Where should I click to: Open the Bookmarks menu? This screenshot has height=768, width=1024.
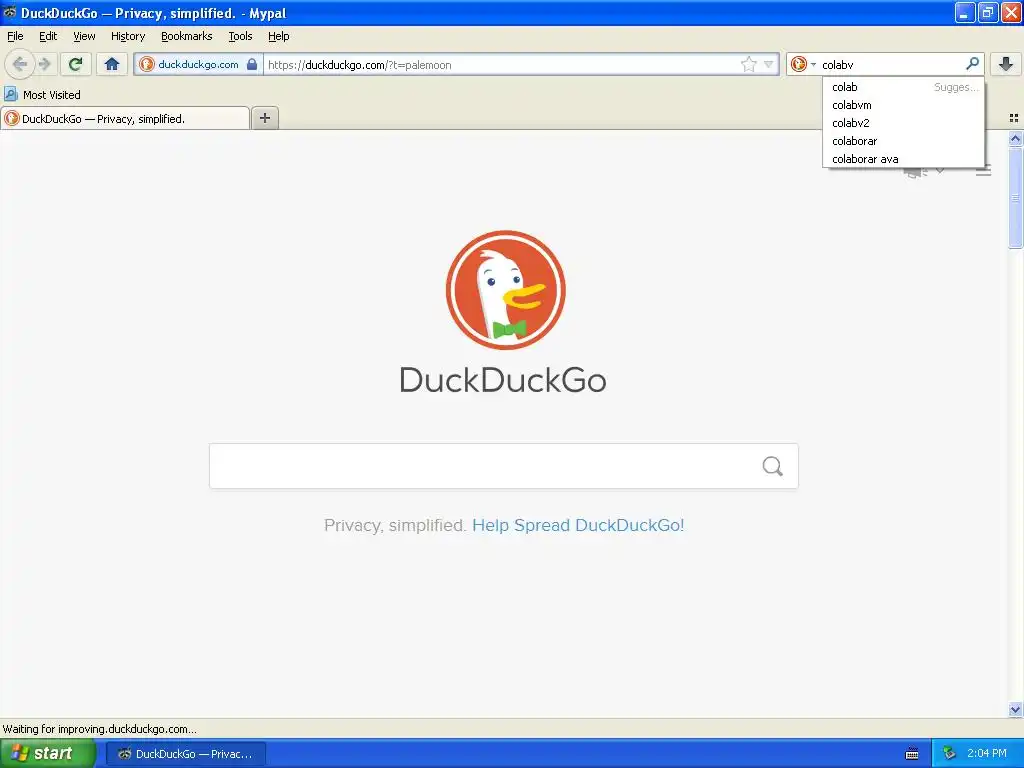point(187,36)
